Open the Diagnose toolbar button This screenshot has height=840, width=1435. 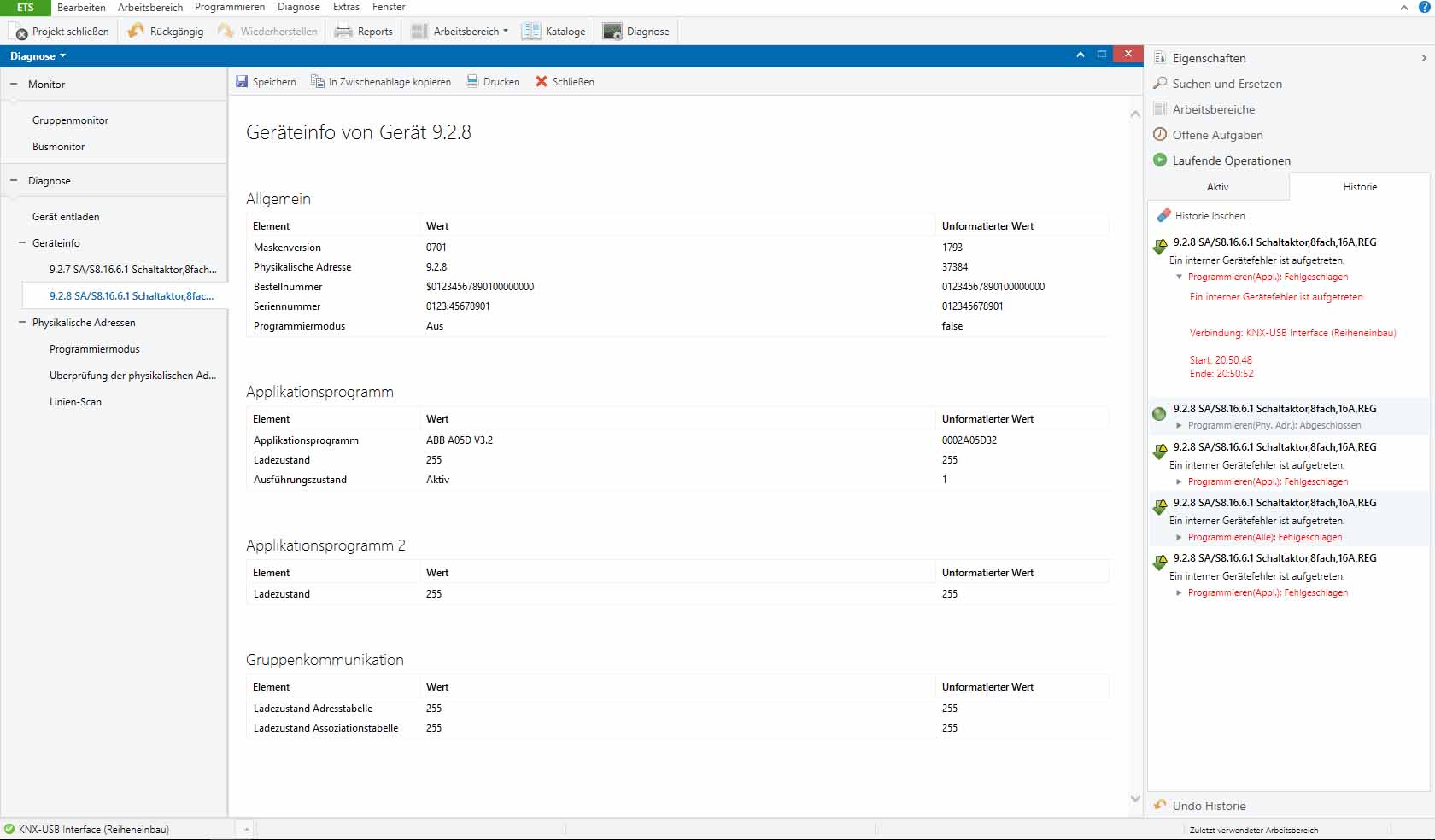pyautogui.click(x=636, y=32)
